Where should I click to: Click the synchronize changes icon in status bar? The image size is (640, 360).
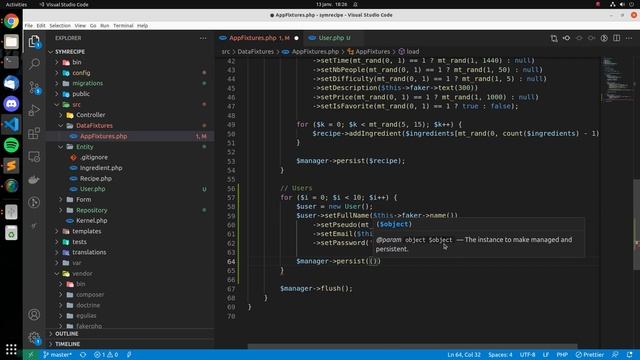[x=83, y=355]
